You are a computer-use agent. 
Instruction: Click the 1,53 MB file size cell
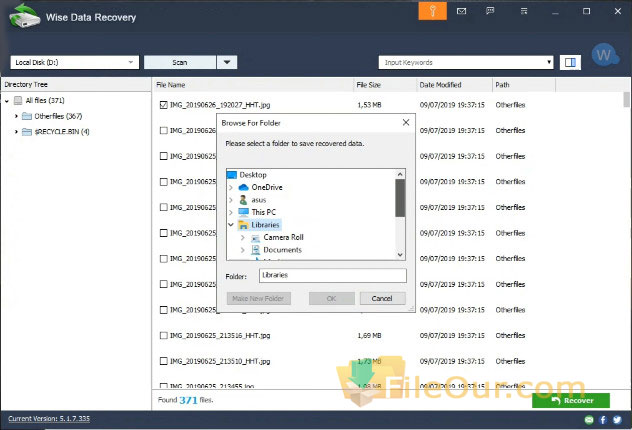pos(369,105)
